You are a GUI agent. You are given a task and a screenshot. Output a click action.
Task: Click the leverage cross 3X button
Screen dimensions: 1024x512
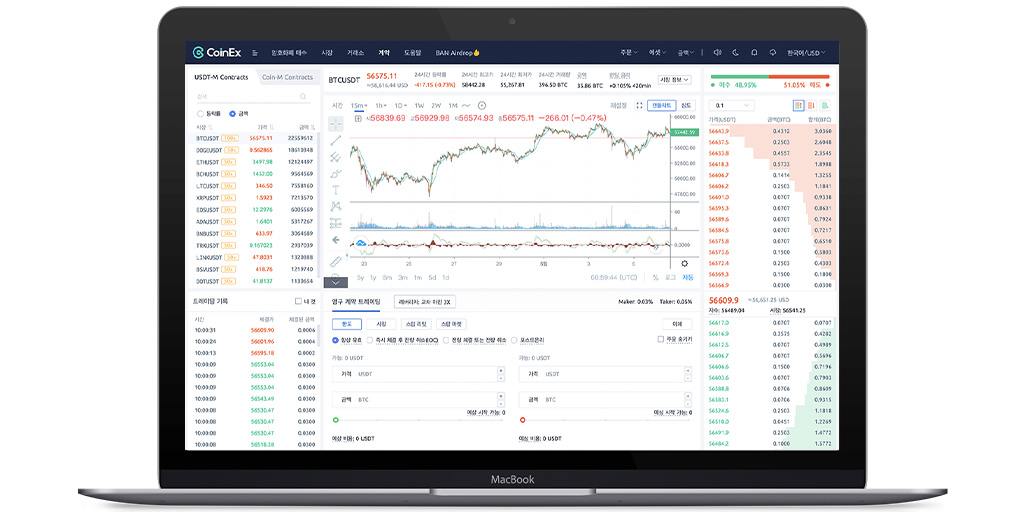(x=425, y=302)
